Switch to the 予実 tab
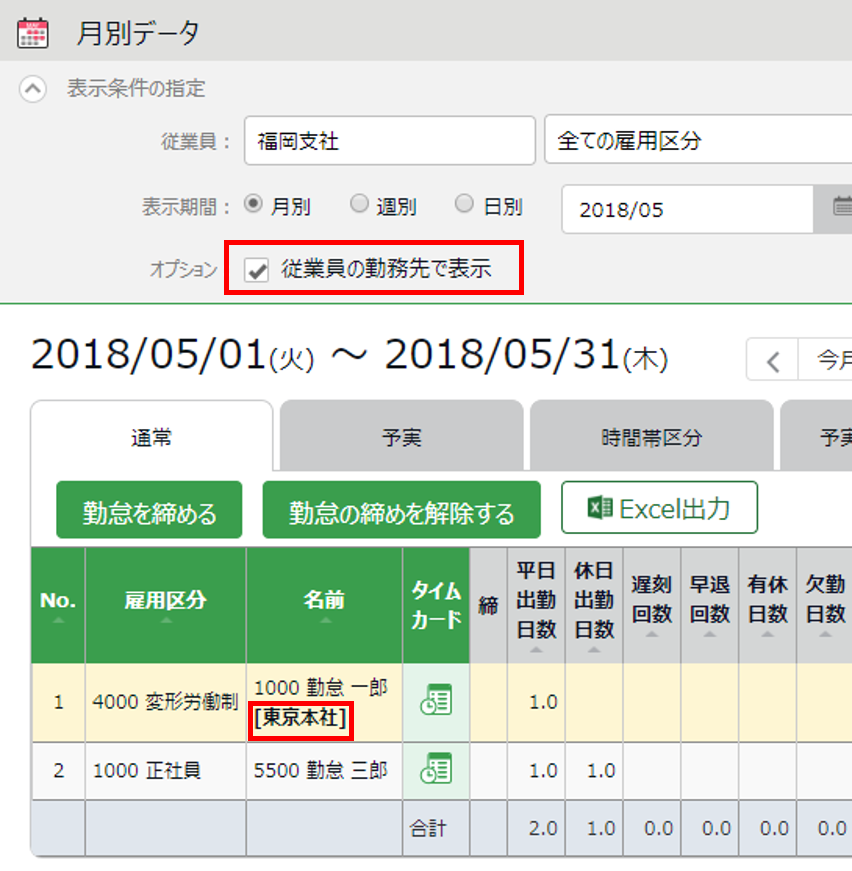 pyautogui.click(x=401, y=437)
